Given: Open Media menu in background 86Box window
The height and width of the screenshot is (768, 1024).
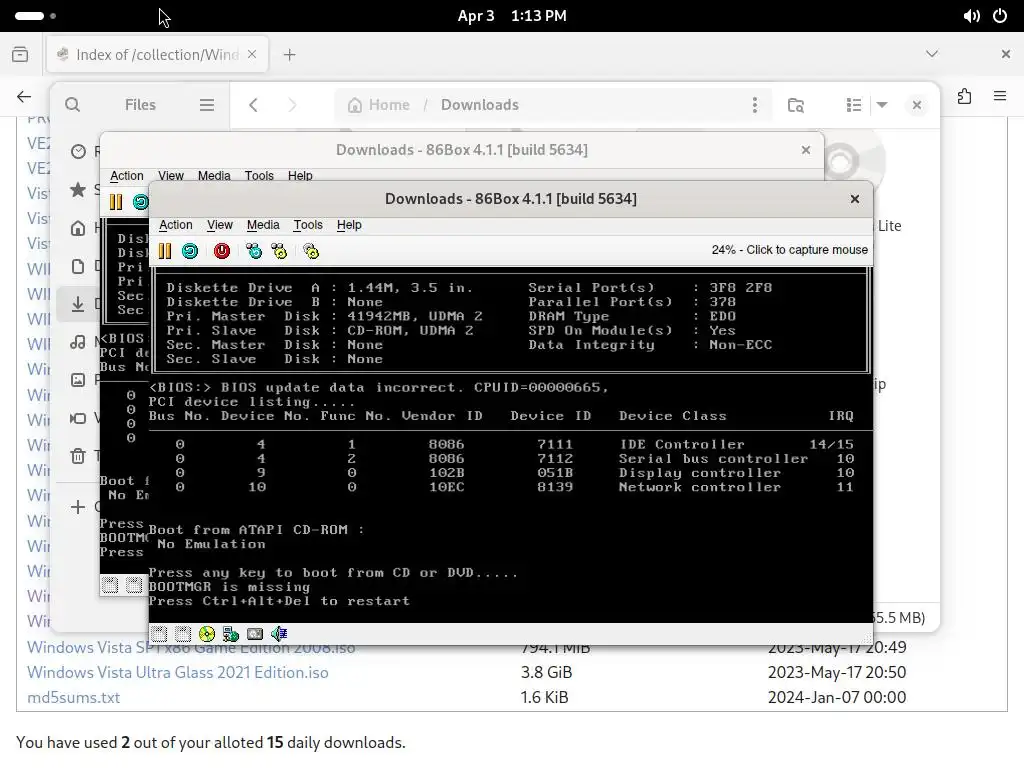Looking at the screenshot, I should [x=214, y=176].
